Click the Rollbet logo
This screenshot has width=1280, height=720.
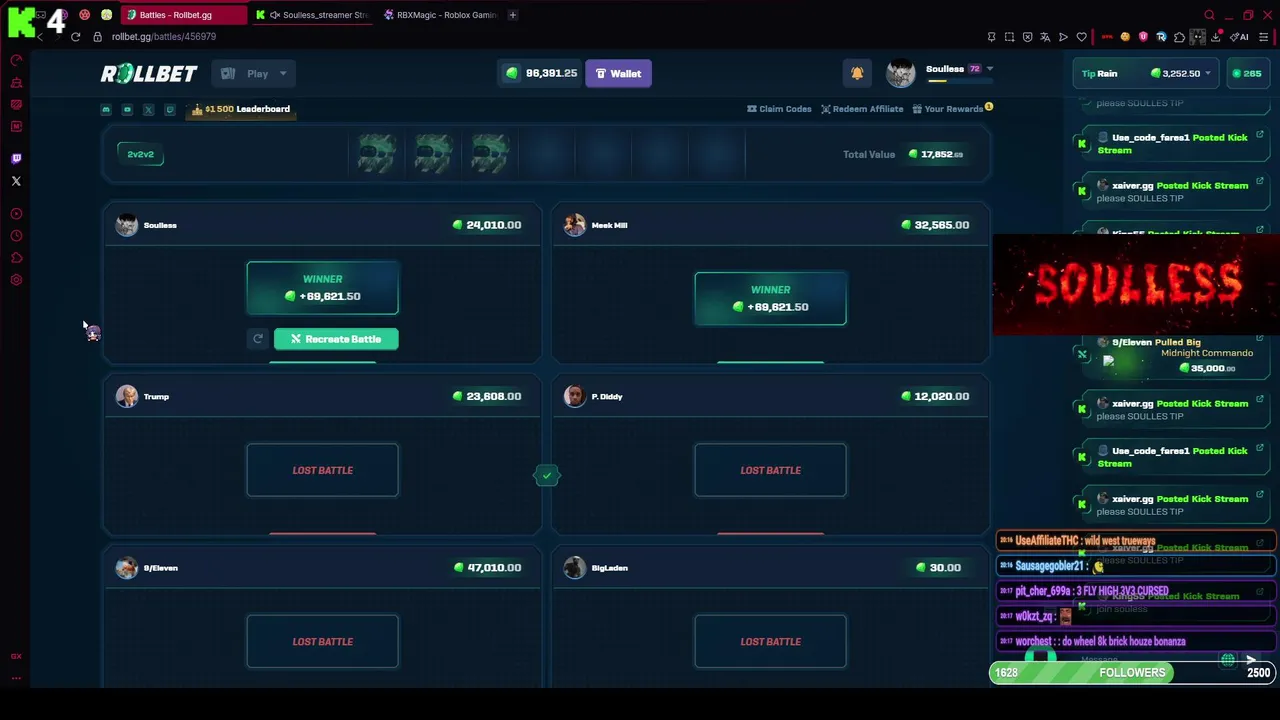[x=149, y=74]
